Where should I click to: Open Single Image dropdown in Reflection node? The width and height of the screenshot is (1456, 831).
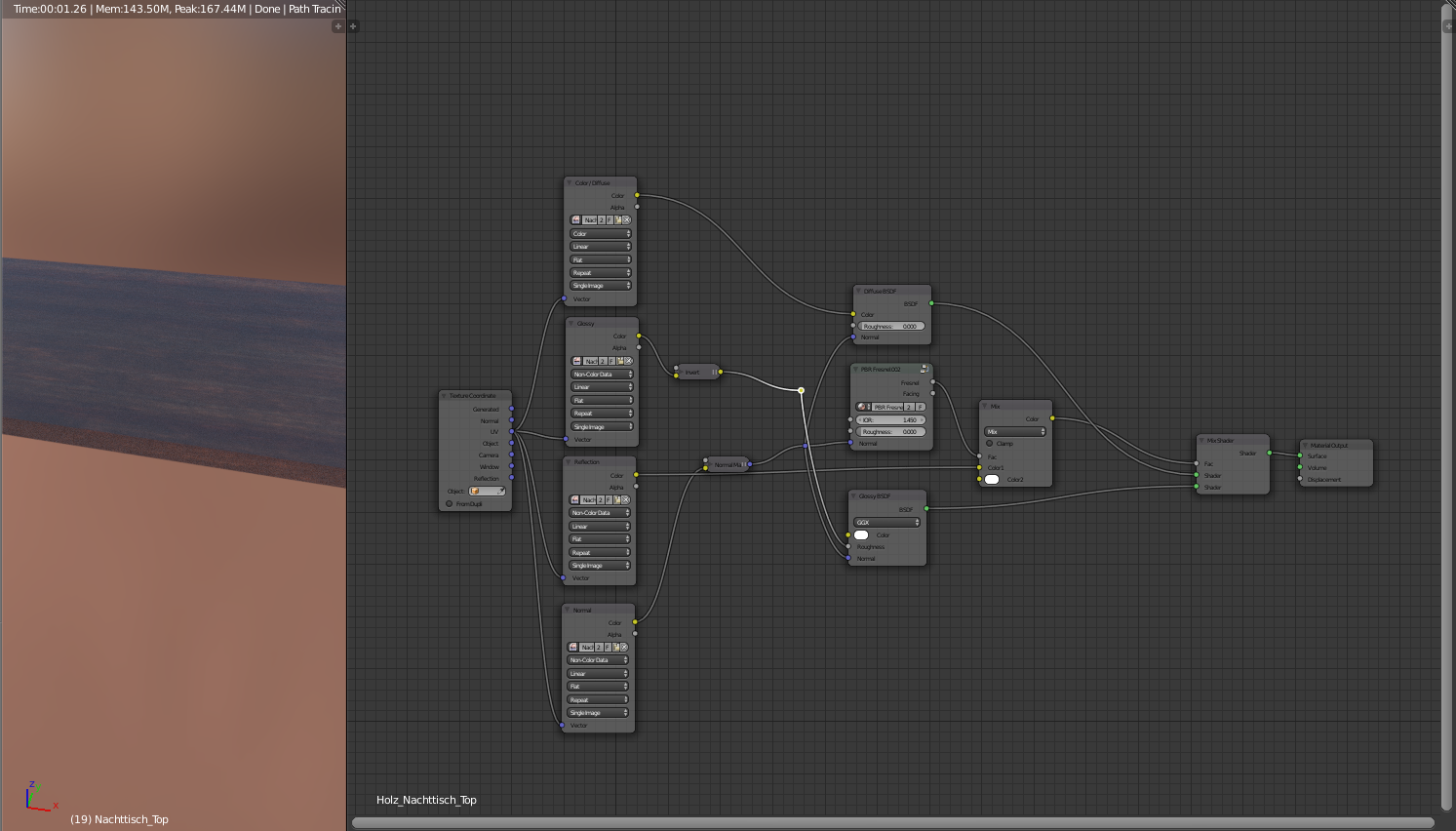pos(600,565)
